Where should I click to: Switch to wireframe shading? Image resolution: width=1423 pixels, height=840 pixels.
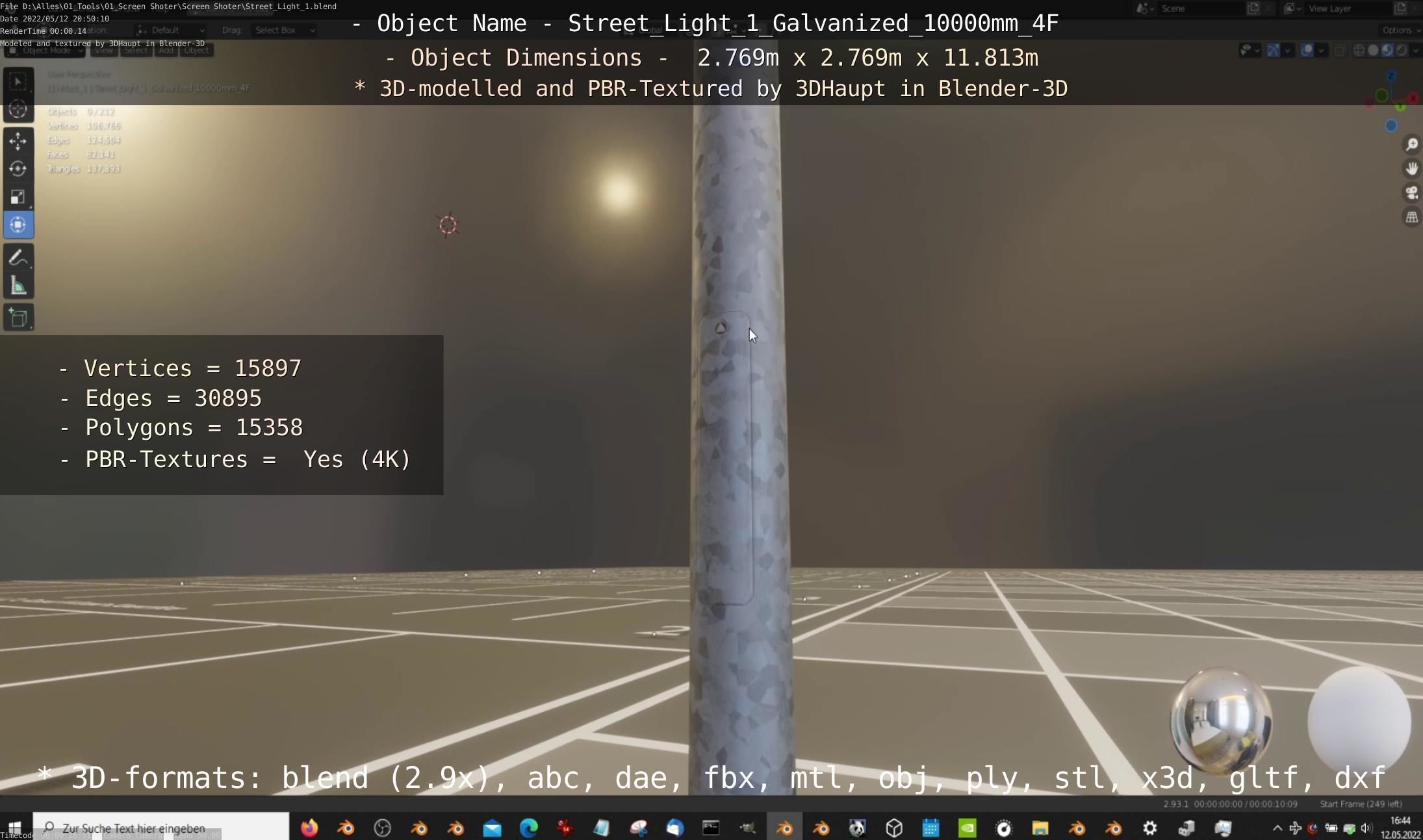click(x=1359, y=50)
